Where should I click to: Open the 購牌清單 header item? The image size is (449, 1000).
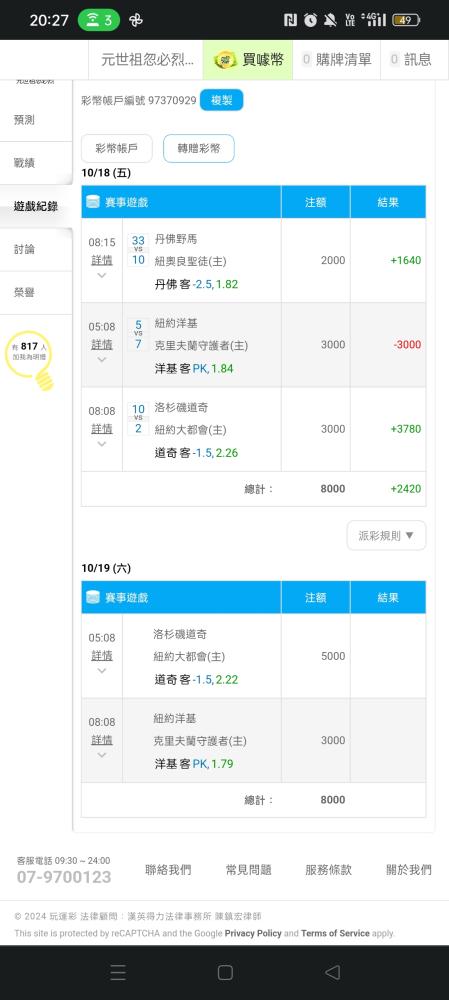337,60
